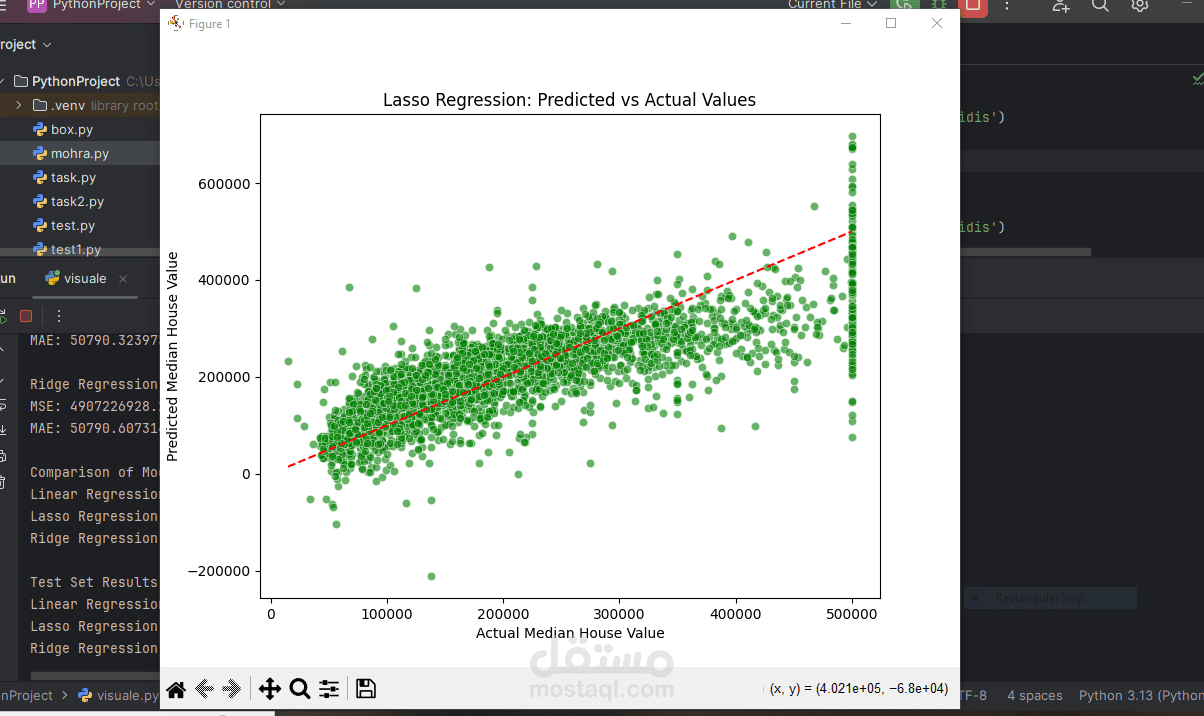Click the 300000 x-axis tick label
Screen dimensions: 1204x716
619,613
